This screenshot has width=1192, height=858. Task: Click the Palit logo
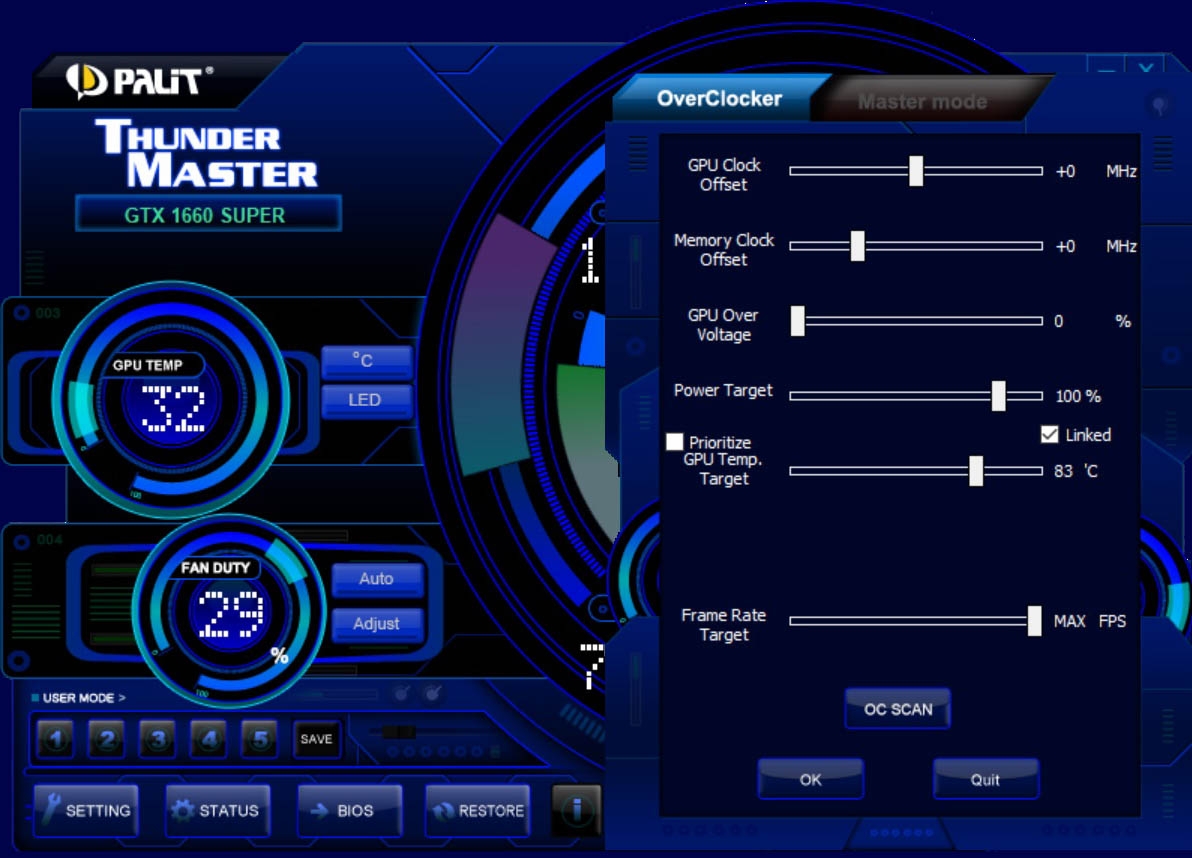click(139, 81)
